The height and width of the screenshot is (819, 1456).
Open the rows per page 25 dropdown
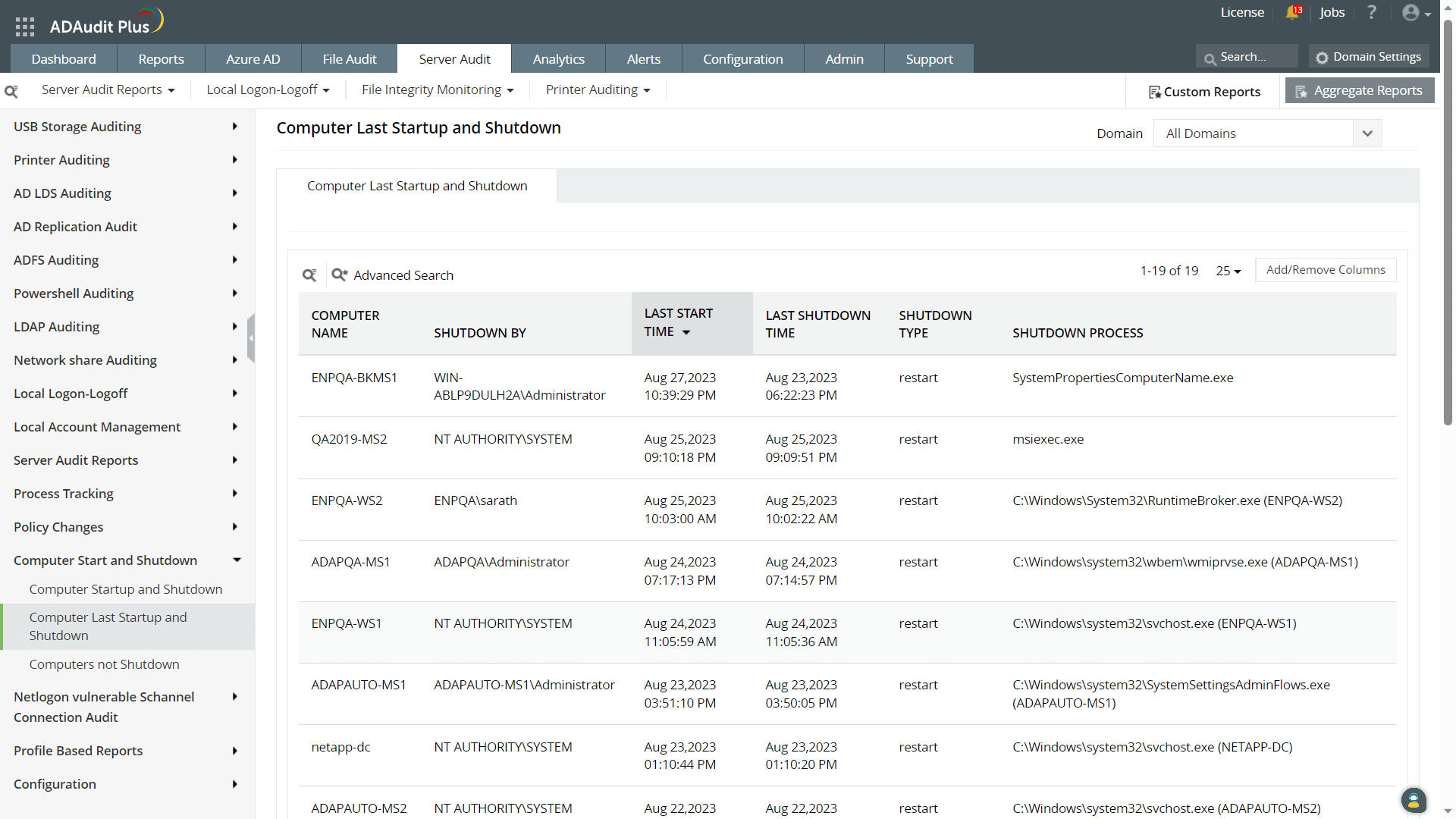1228,271
